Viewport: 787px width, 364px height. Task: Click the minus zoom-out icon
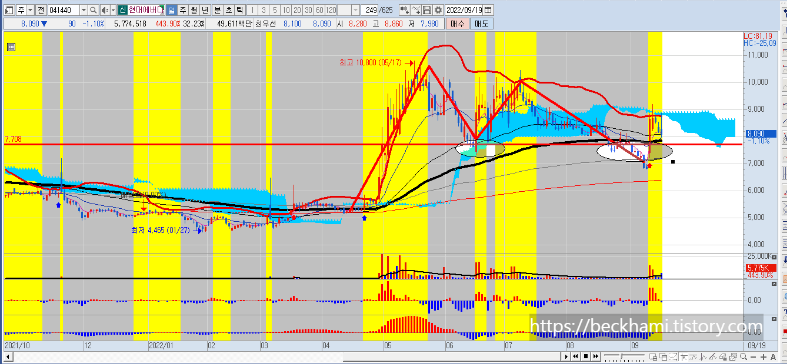click(x=753, y=357)
